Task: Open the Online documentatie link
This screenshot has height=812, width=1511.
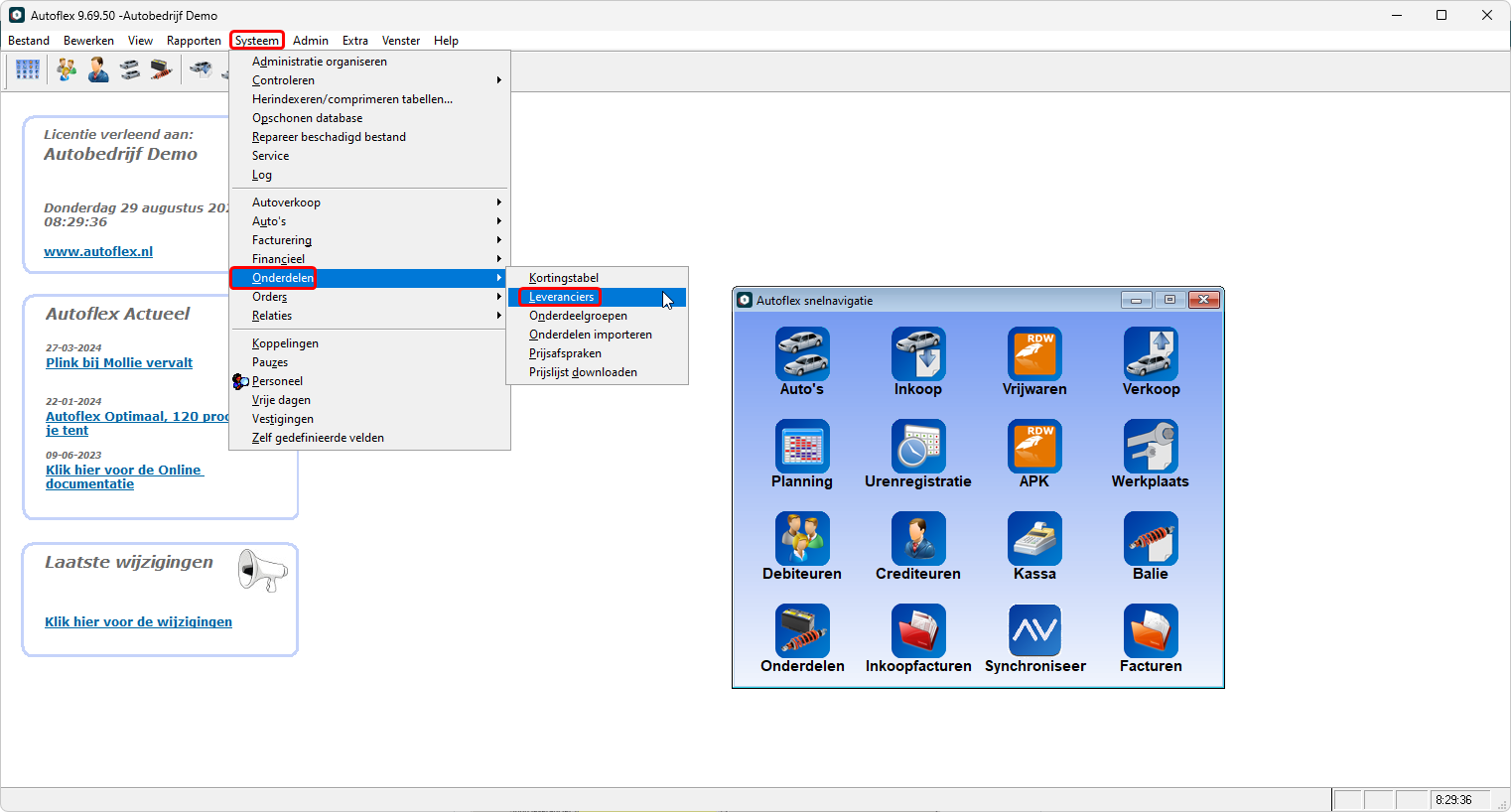Action: 124,477
